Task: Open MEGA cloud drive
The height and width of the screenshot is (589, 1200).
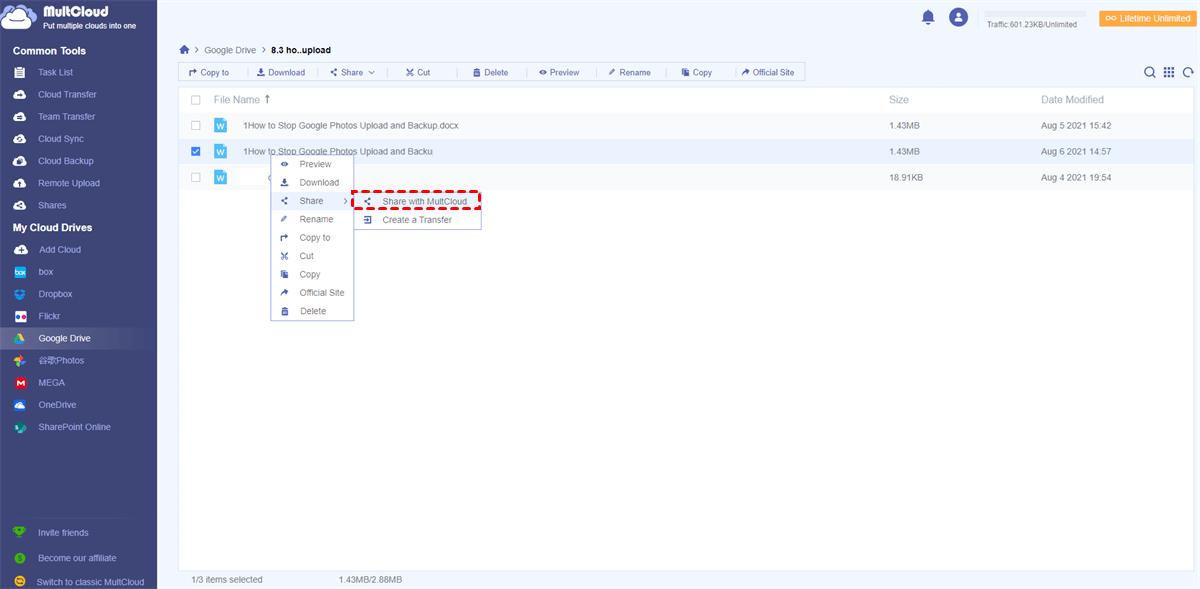Action: [52, 383]
